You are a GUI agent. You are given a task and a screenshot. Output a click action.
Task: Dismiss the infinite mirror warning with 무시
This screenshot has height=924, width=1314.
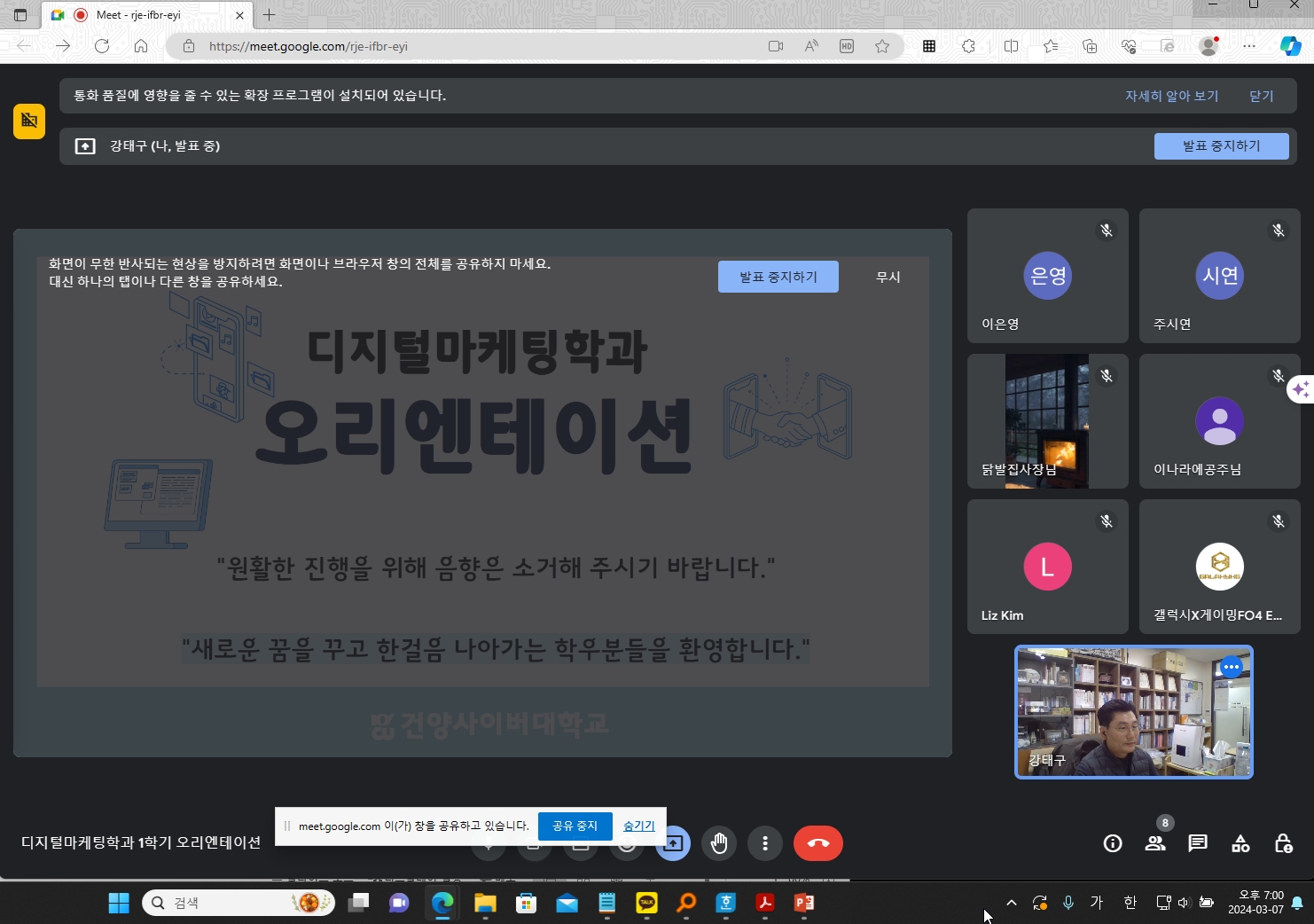click(888, 277)
